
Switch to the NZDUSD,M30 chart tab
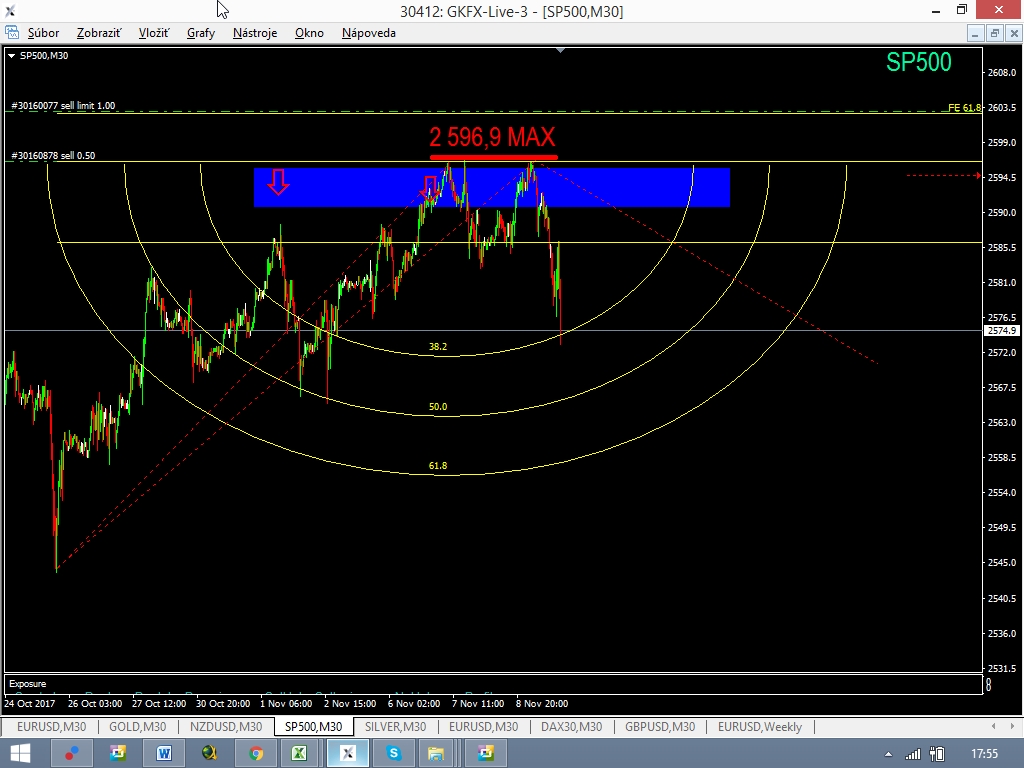pyautogui.click(x=226, y=727)
